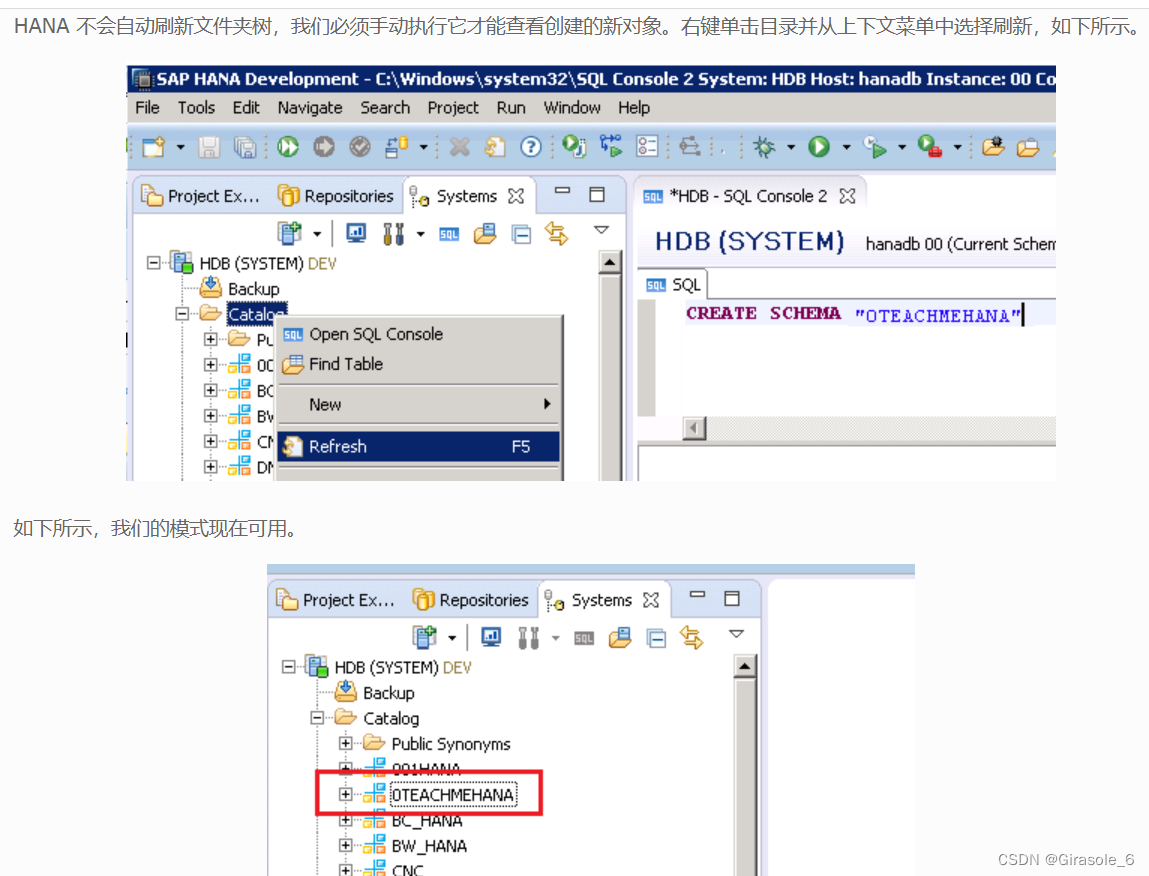The width and height of the screenshot is (1149, 876).
Task: Switch to Repositories tab in first screenshot
Action: tap(336, 196)
